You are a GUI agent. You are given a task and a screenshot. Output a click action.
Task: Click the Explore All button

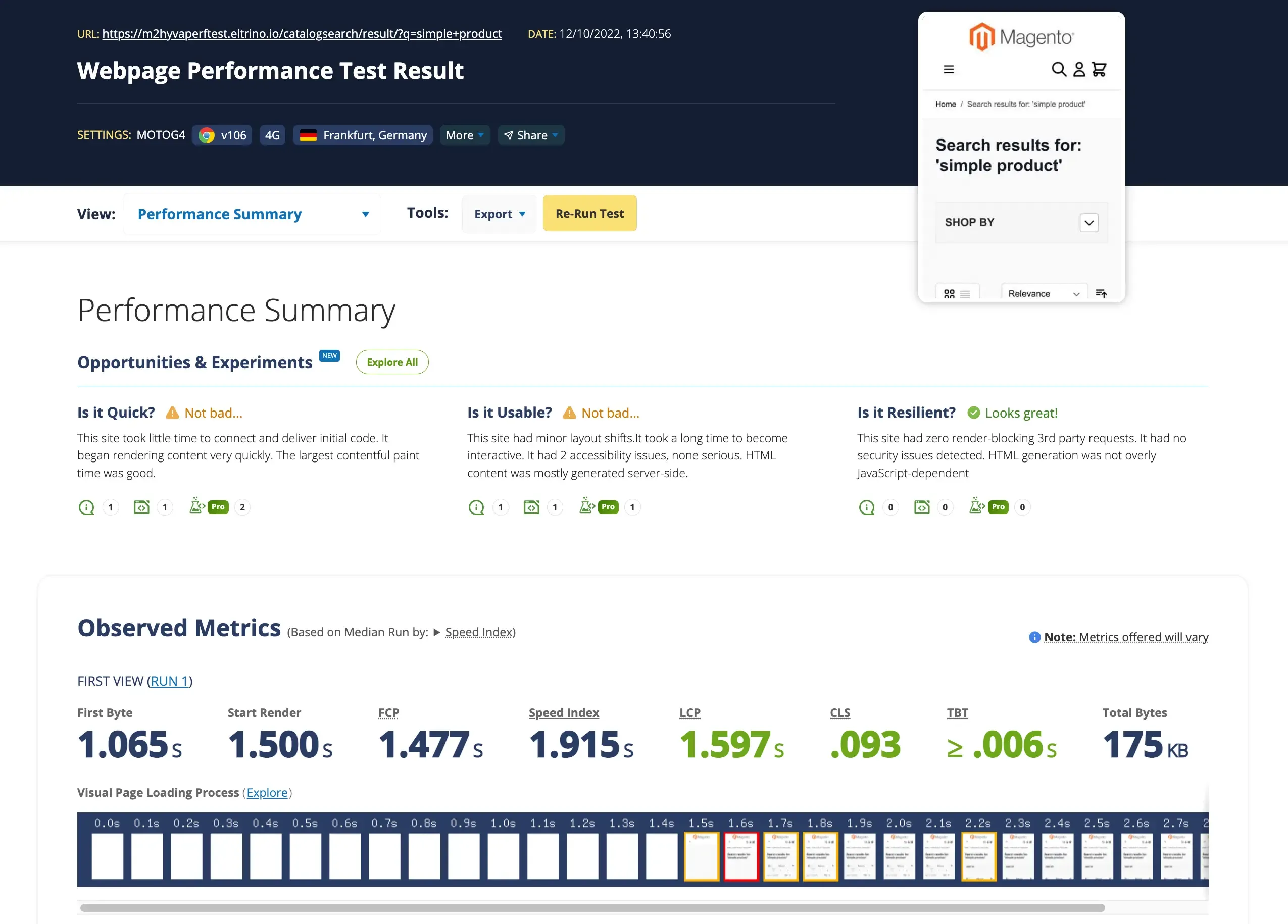pos(392,362)
